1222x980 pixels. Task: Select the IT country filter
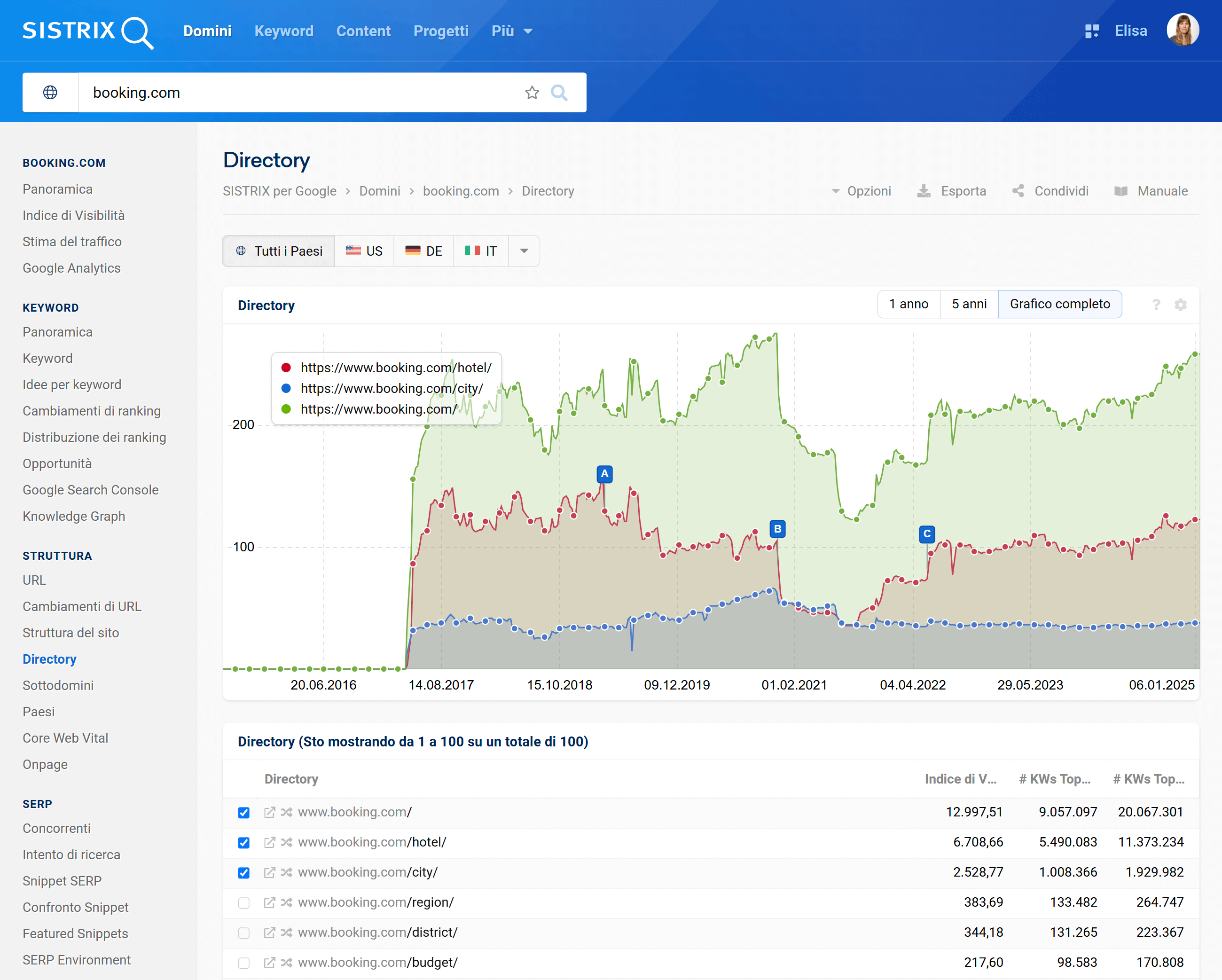tap(481, 251)
